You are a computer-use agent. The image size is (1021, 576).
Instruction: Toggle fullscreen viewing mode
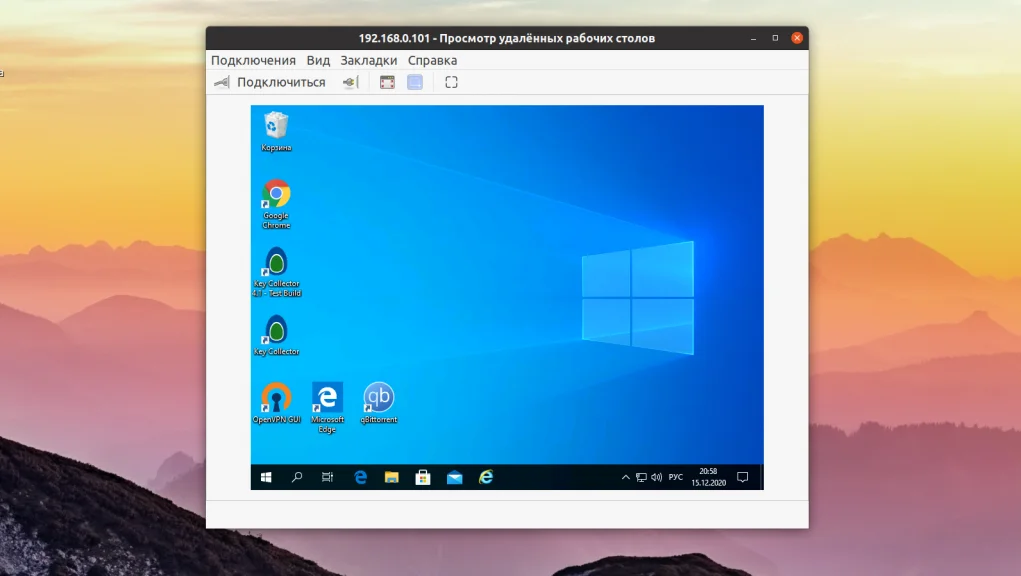click(451, 81)
